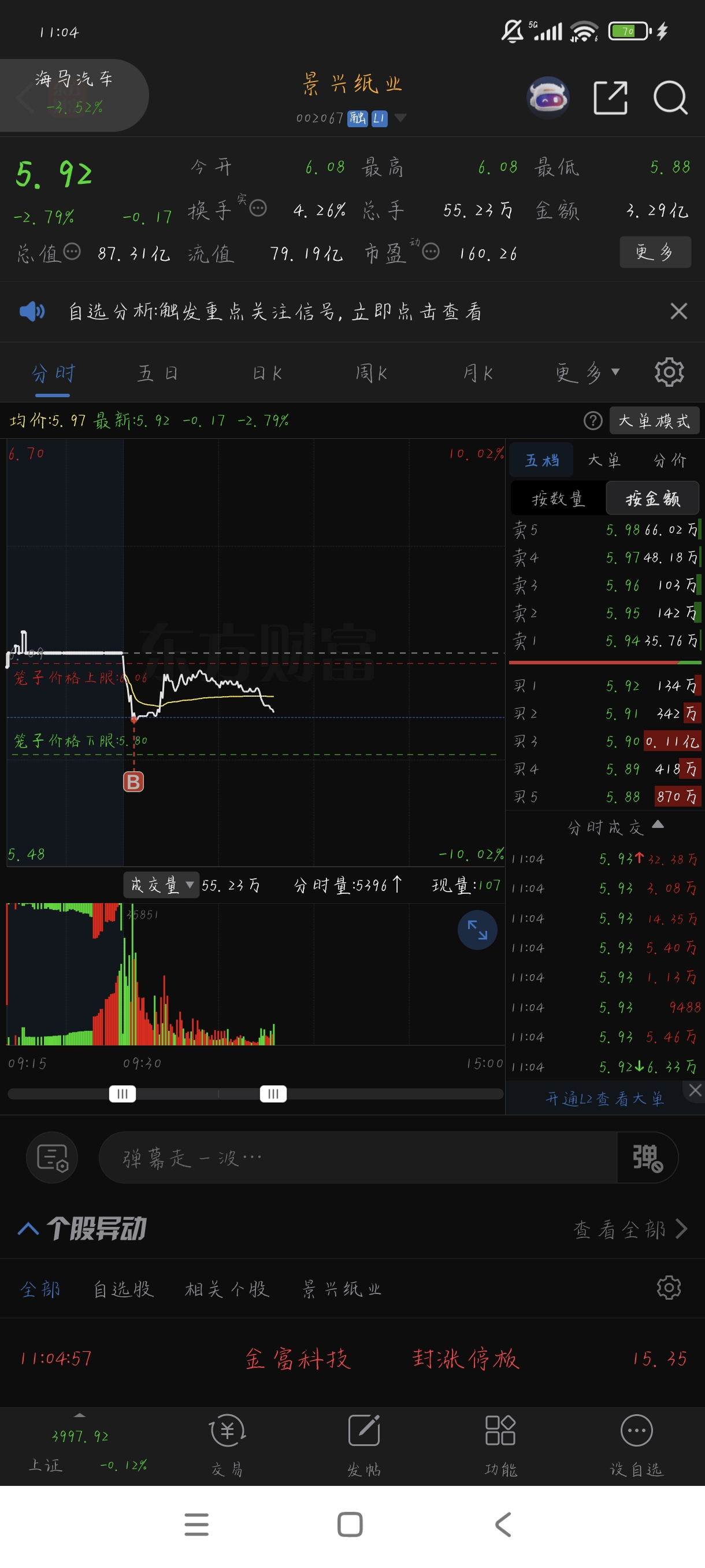
Task: Open 换手 turnover info bubble icon
Action: tap(258, 208)
